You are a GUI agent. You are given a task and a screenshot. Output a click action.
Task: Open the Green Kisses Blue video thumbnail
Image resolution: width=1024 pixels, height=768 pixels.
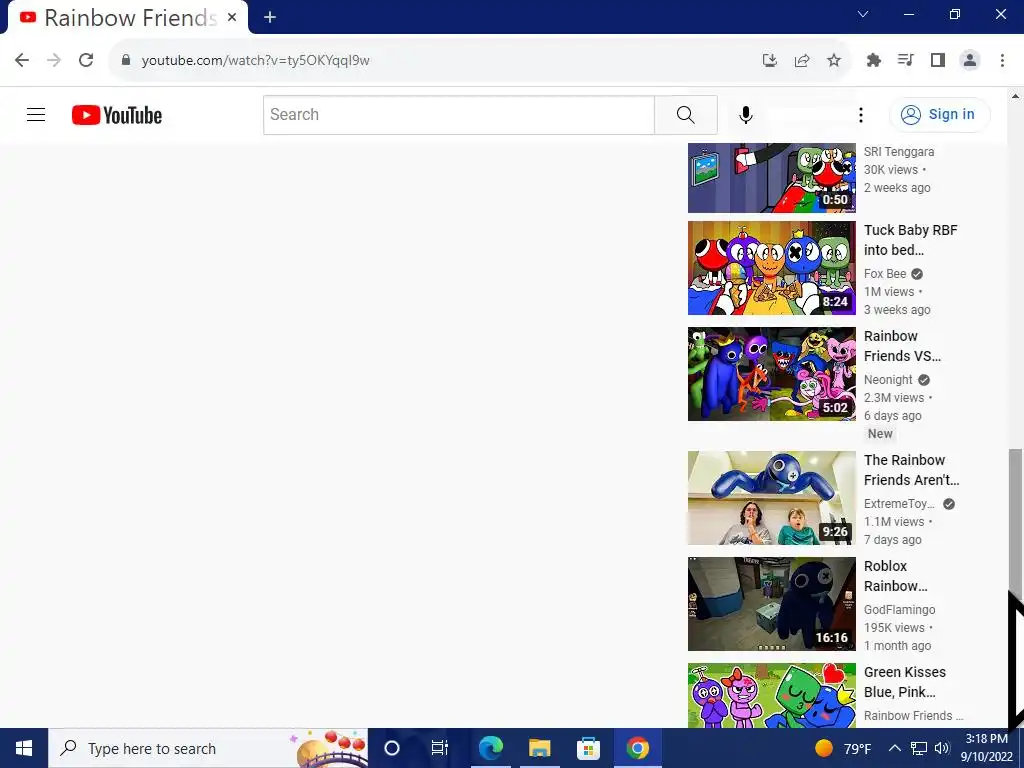(771, 695)
